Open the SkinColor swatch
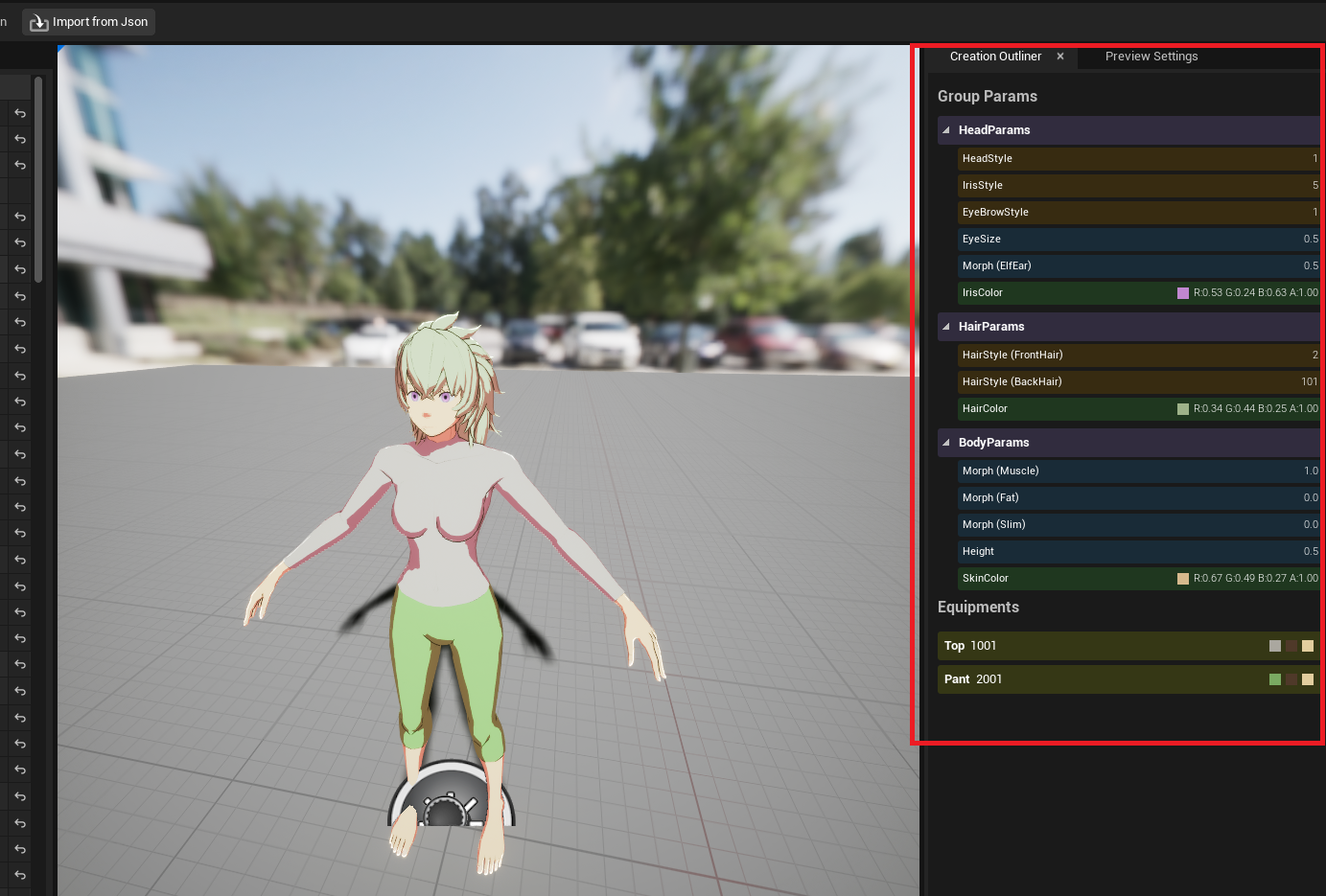 pos(1182,578)
